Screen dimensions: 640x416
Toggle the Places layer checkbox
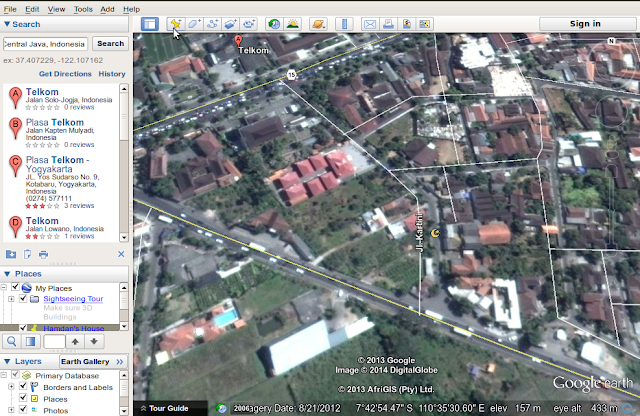click(x=23, y=398)
